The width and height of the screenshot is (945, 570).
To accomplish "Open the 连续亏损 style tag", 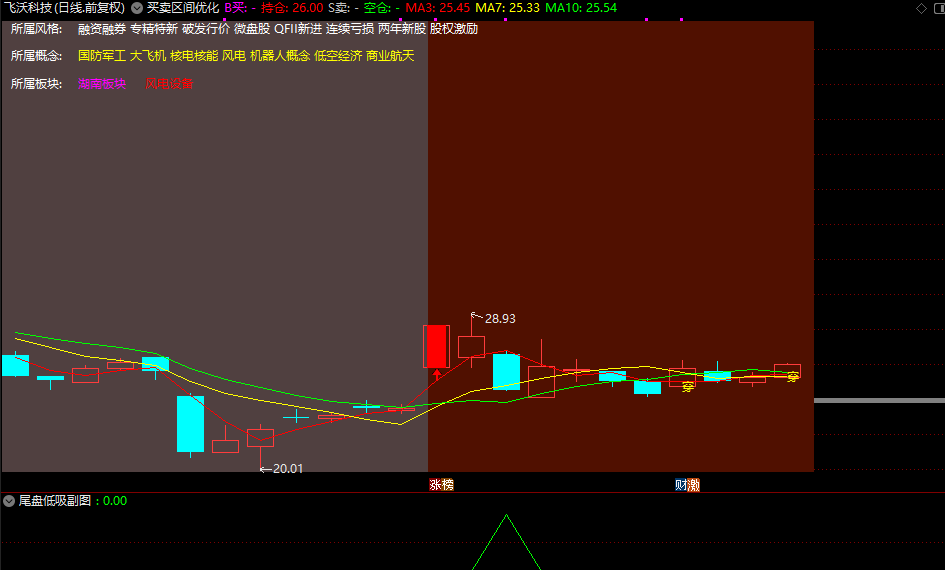I will pos(350,29).
